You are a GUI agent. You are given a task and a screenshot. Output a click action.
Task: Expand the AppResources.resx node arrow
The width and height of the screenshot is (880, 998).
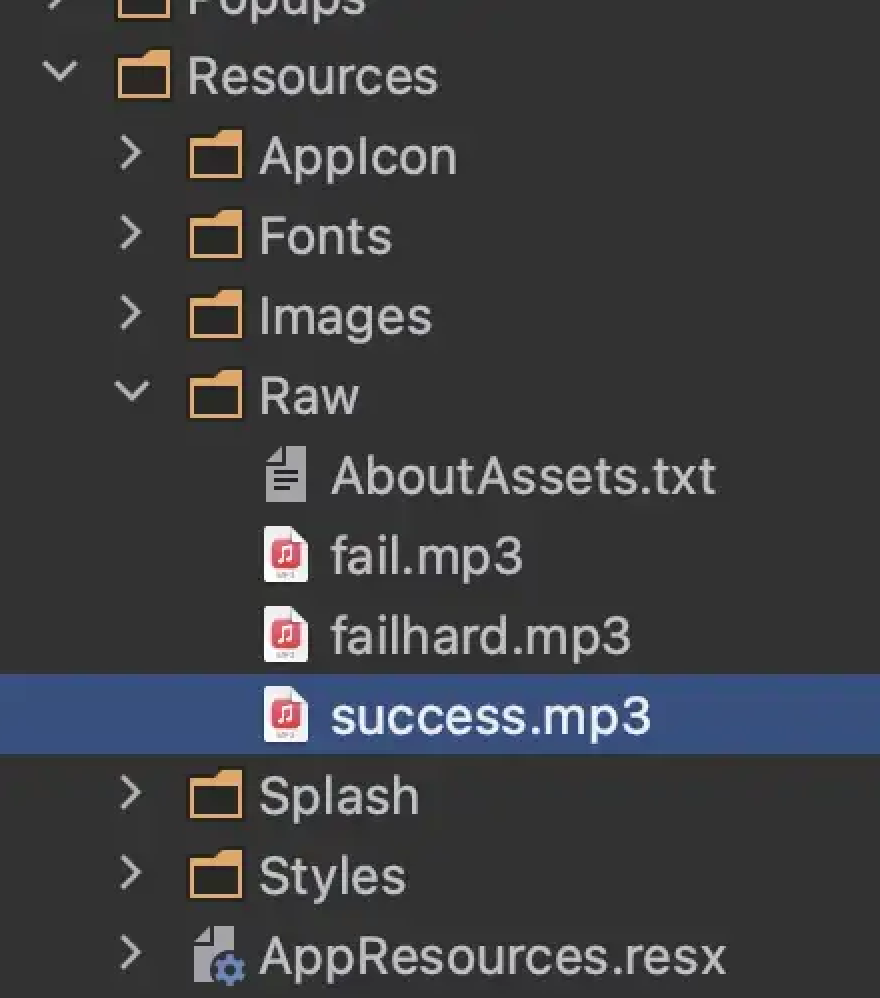[130, 954]
